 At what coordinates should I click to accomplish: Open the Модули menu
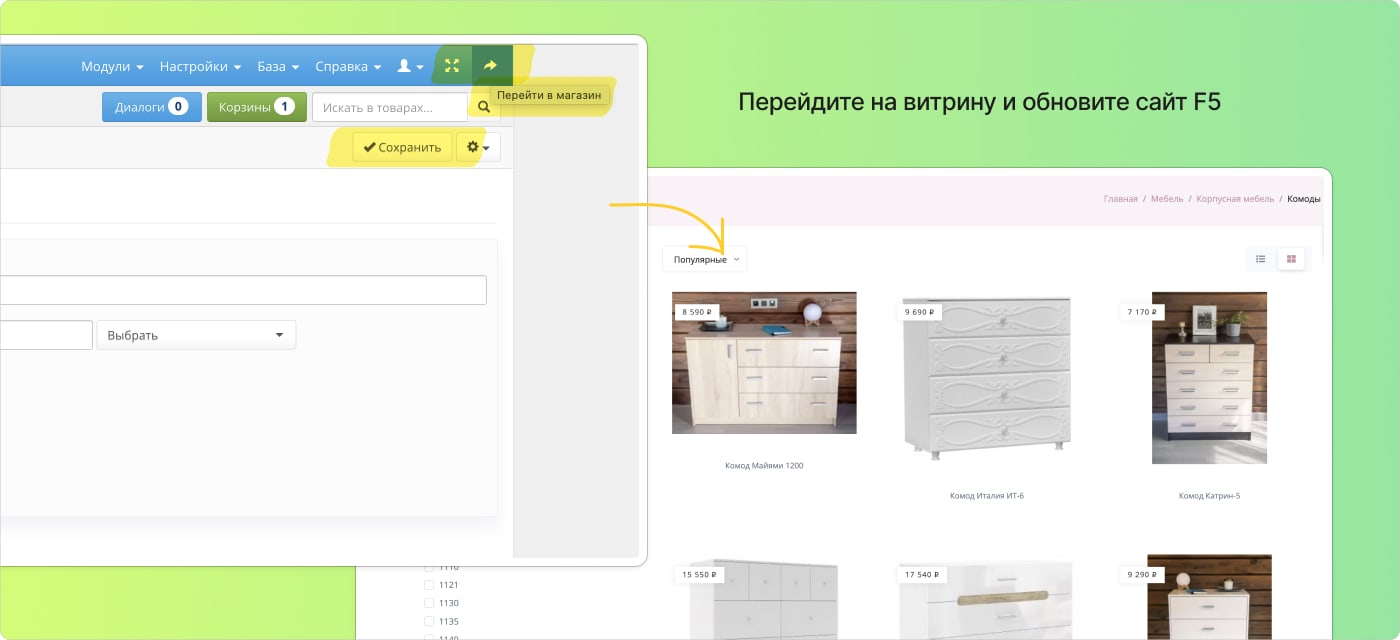pyautogui.click(x=112, y=66)
